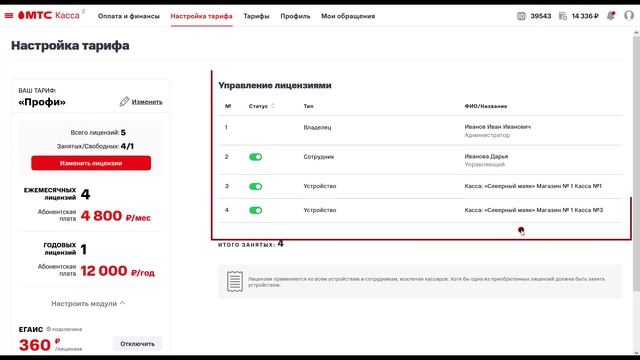The height and width of the screenshot is (360, 640).
Task: Click Управляющий role label
Action: pyautogui.click(x=484, y=164)
